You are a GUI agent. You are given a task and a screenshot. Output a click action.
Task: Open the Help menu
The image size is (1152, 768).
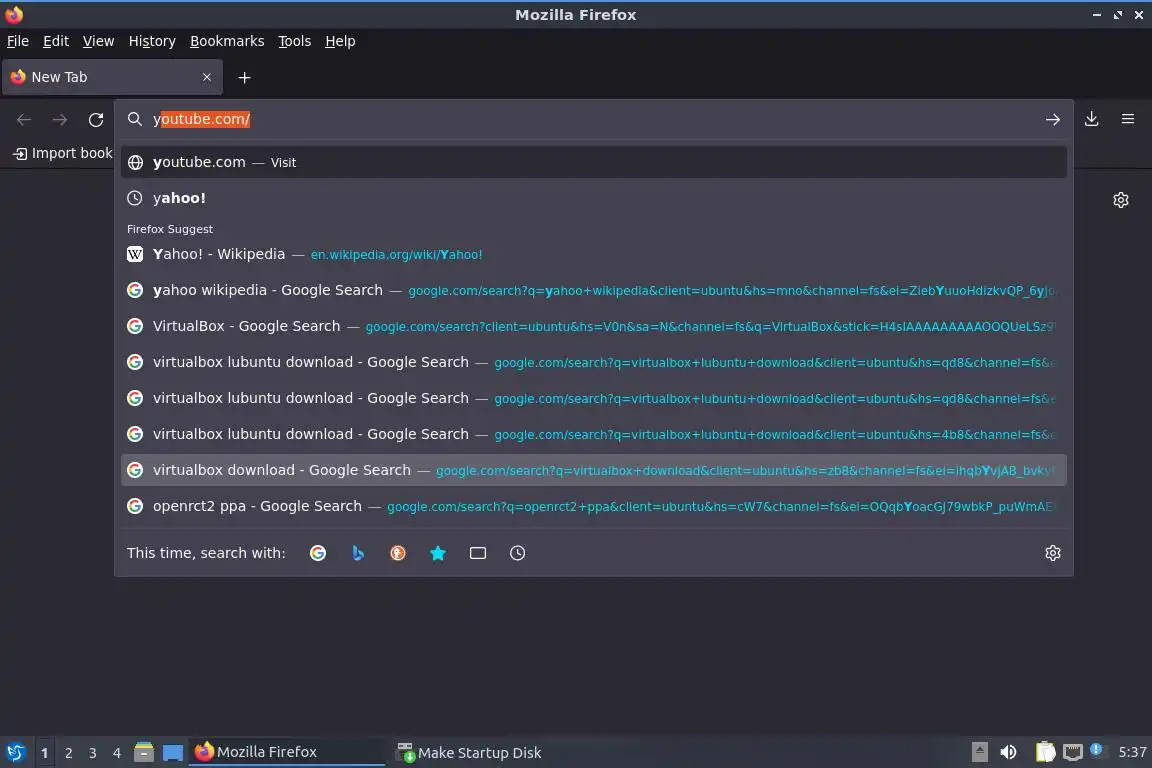340,41
